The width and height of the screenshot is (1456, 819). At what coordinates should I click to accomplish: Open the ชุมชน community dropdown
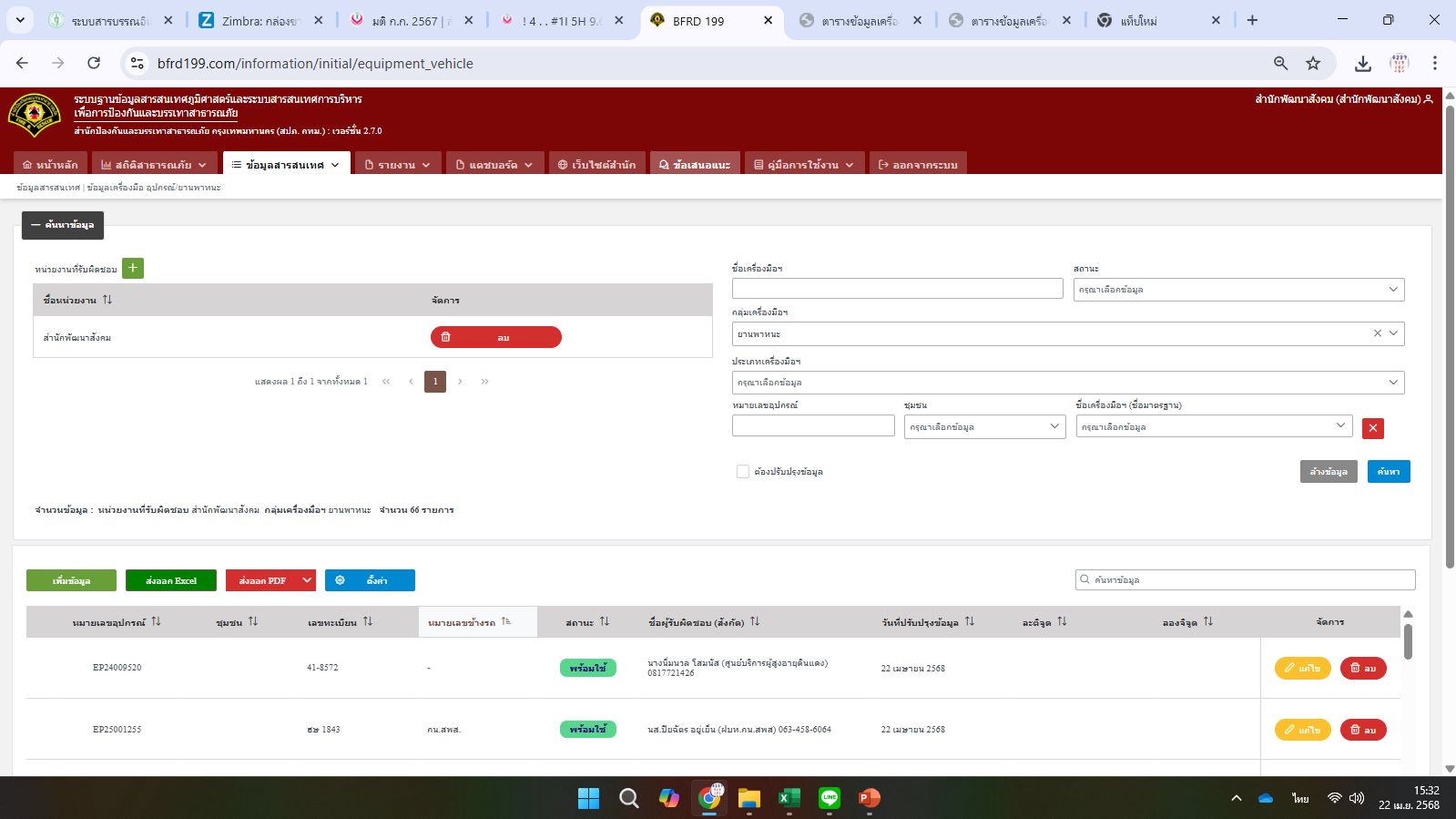(x=983, y=427)
